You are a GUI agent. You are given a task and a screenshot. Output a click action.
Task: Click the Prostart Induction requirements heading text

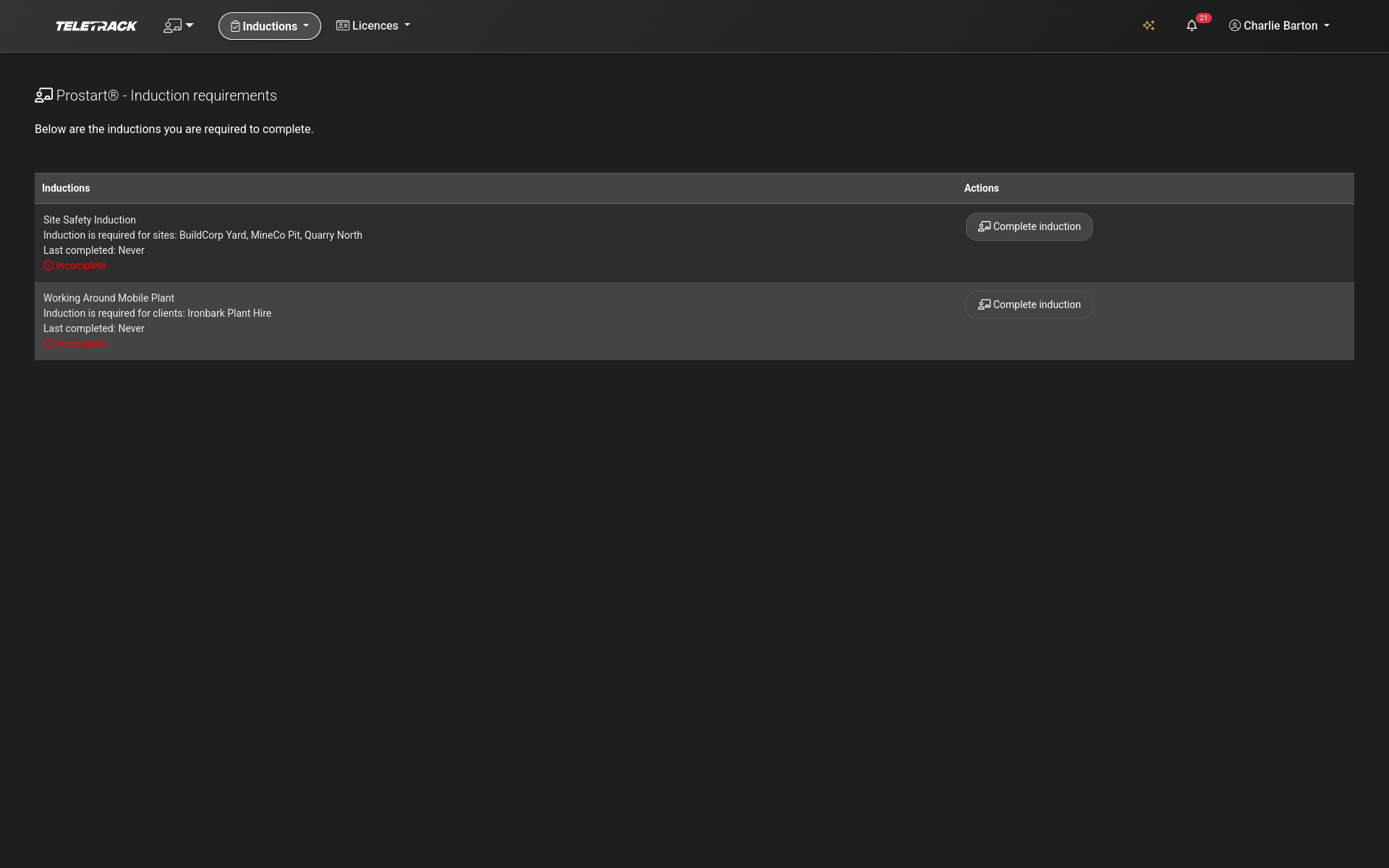pos(166,95)
